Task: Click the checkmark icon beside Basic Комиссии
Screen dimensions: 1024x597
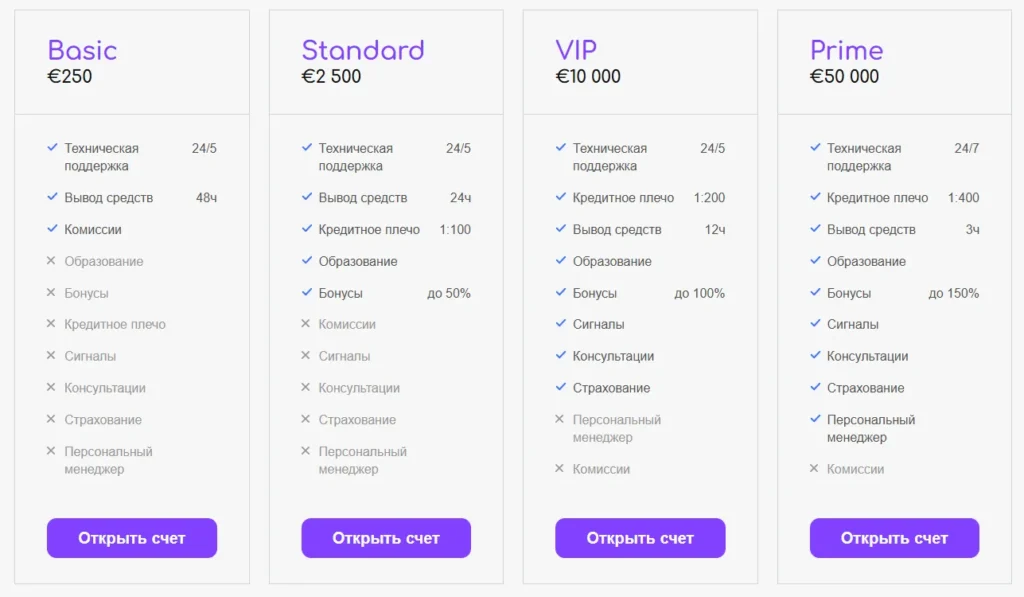Action: click(x=52, y=229)
